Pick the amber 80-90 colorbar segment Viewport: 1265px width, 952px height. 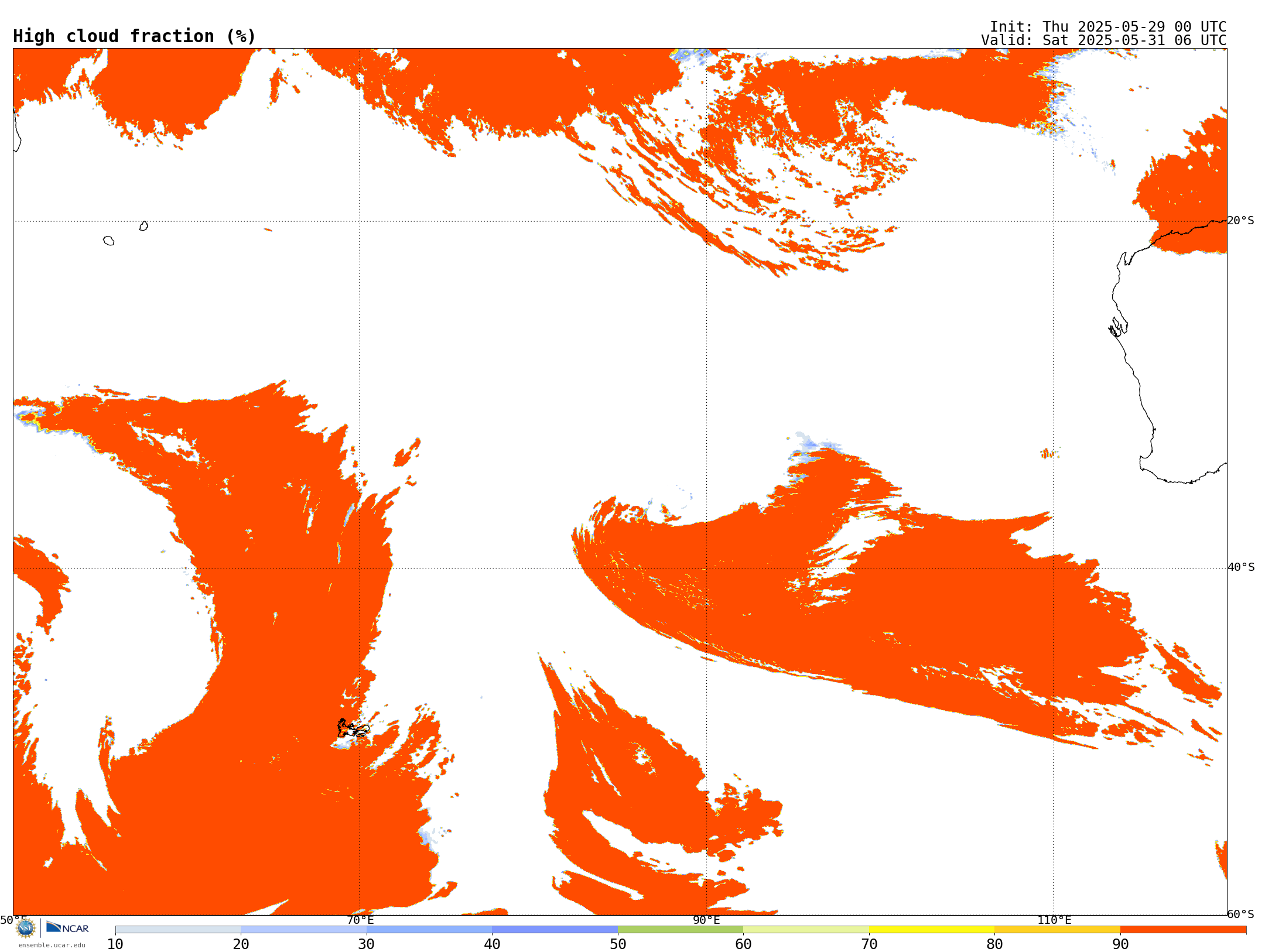tap(1058, 930)
